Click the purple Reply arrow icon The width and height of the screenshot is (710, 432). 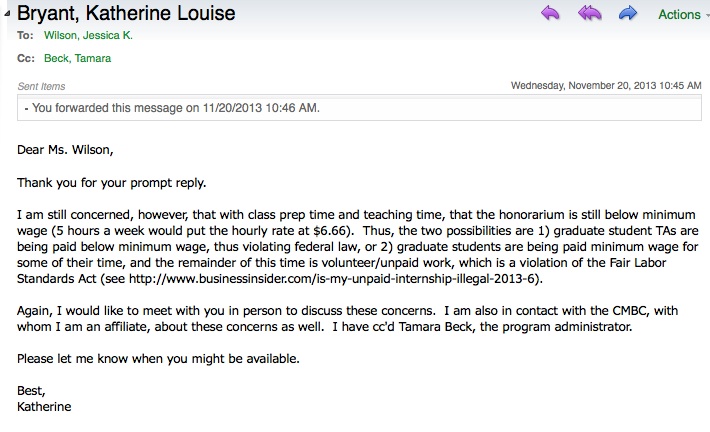(550, 13)
